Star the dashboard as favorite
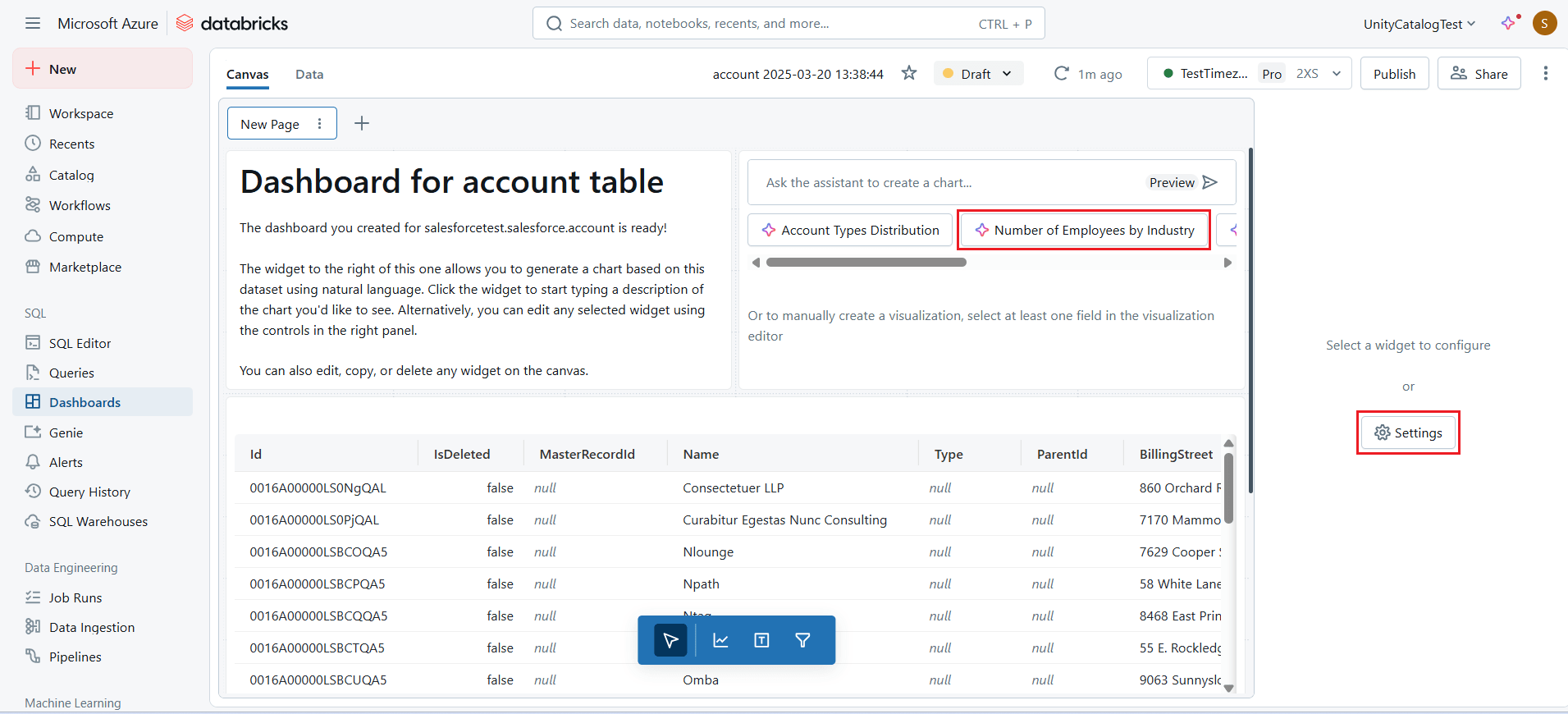This screenshot has width=1568, height=714. [908, 73]
